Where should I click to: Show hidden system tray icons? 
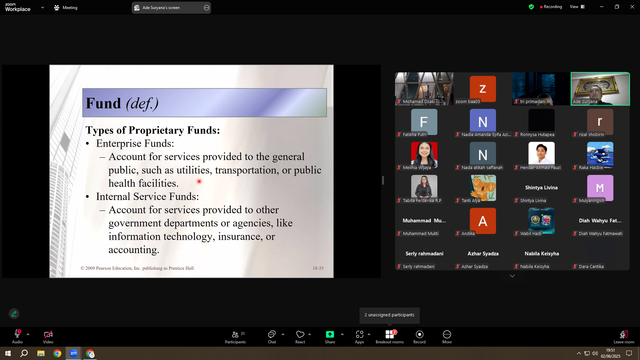click(578, 353)
